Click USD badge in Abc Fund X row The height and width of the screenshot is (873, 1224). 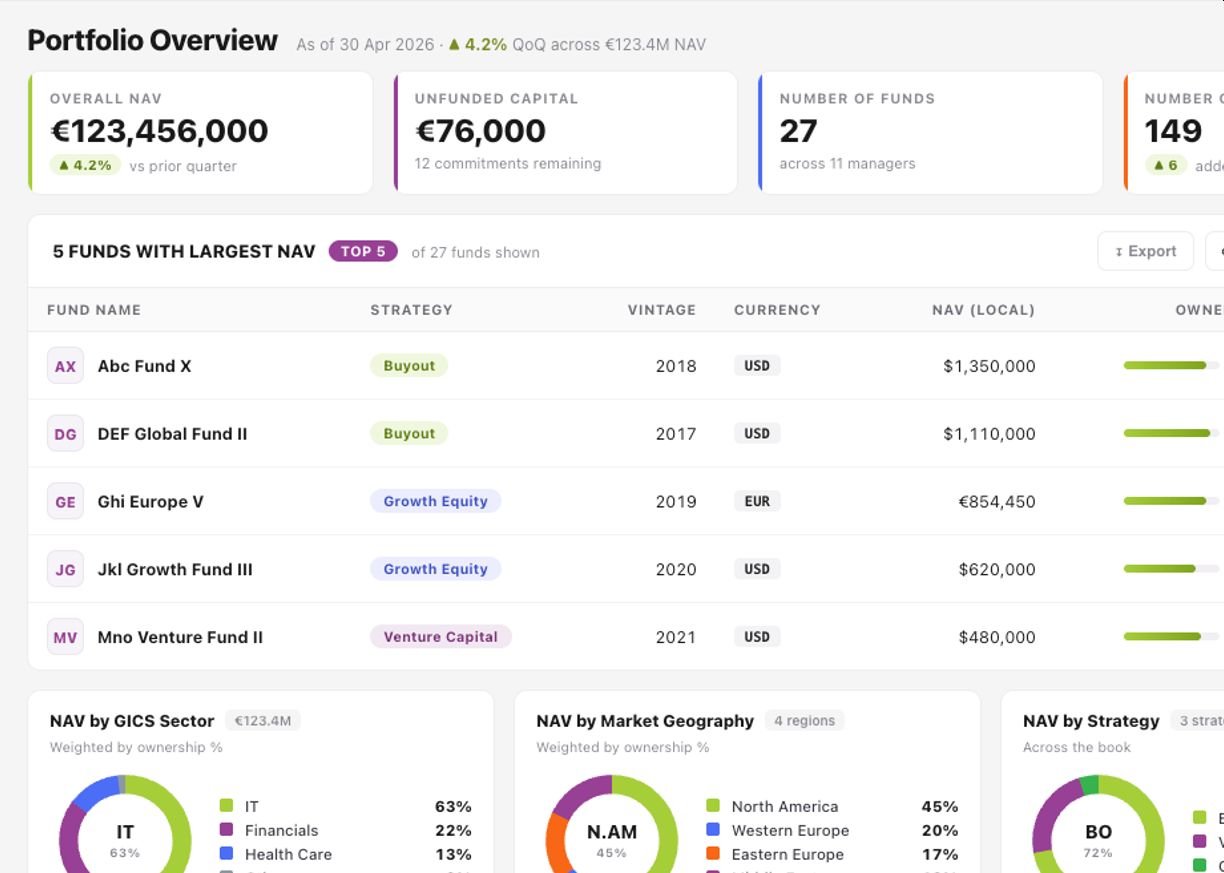click(757, 366)
